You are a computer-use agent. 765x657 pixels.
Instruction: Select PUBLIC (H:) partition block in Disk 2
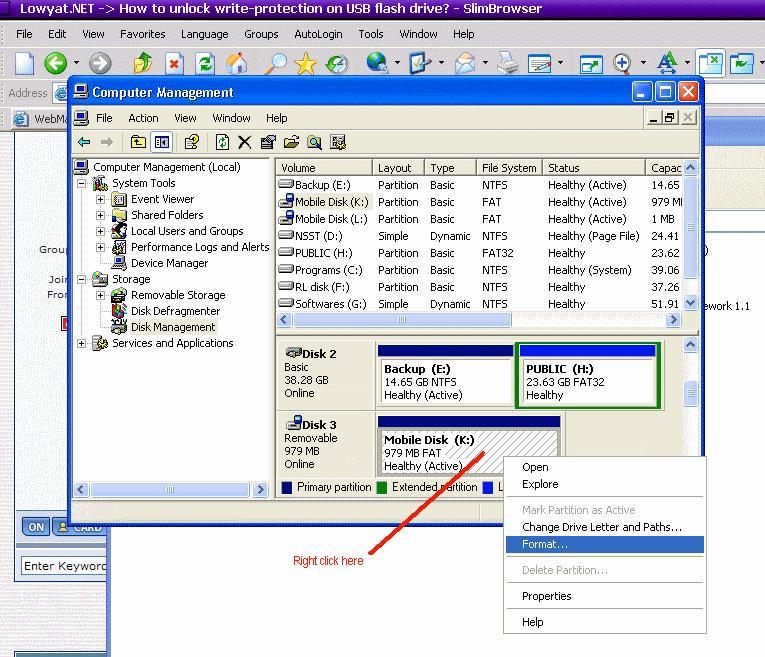587,376
